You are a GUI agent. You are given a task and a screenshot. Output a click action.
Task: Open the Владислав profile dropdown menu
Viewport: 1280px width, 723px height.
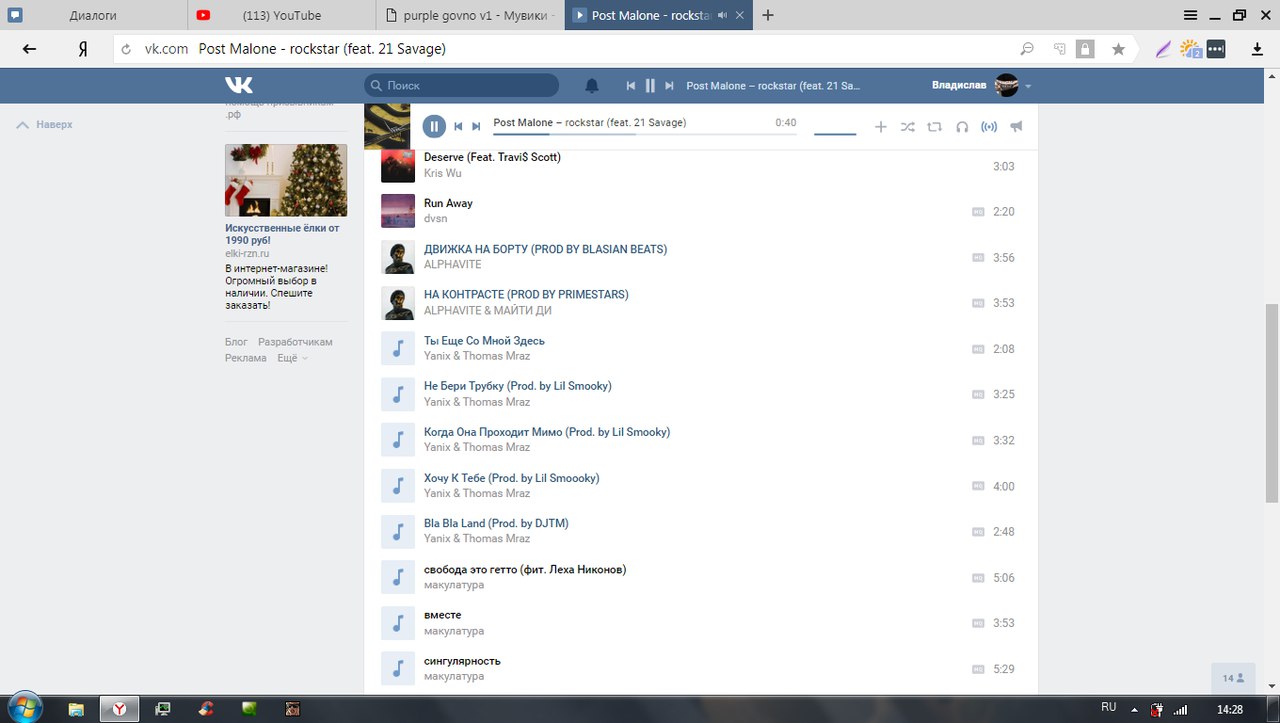tap(981, 86)
